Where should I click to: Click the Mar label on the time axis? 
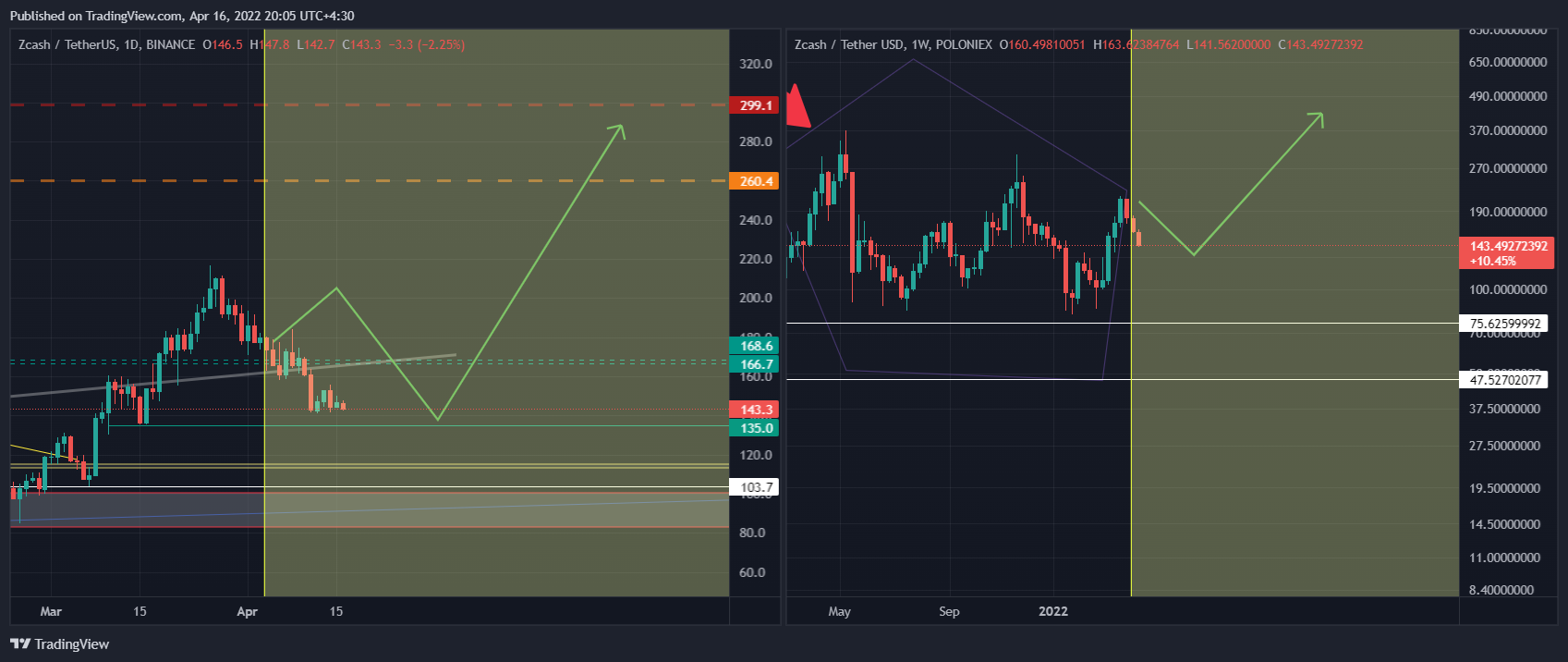(x=52, y=611)
